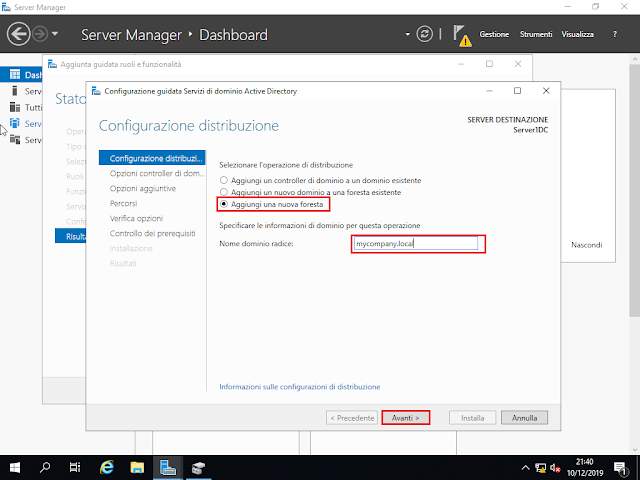Select radio Aggiungi un nuovo dominio a foresta
The image size is (640, 480).
[224, 192]
